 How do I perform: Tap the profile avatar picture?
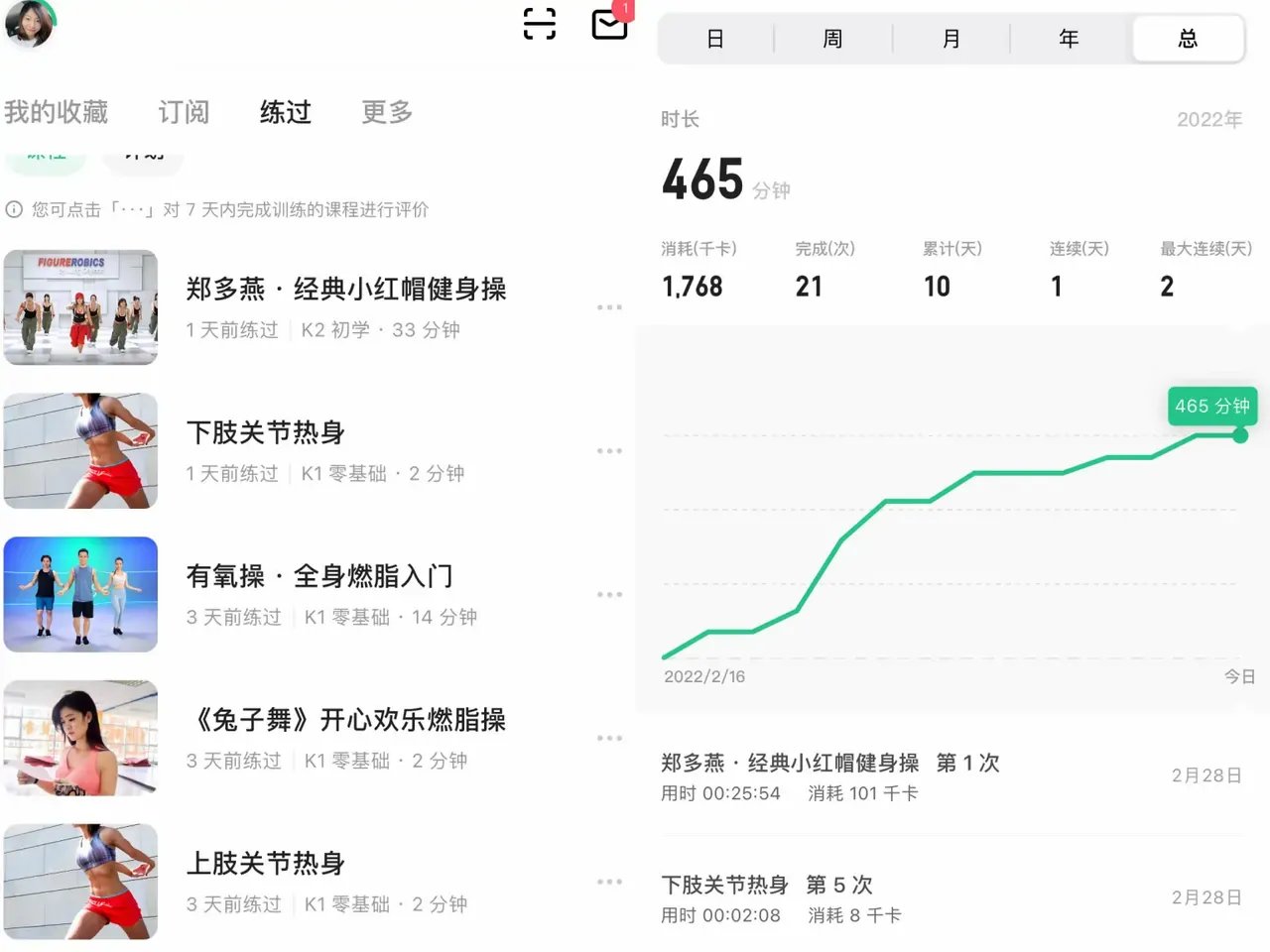point(29,23)
